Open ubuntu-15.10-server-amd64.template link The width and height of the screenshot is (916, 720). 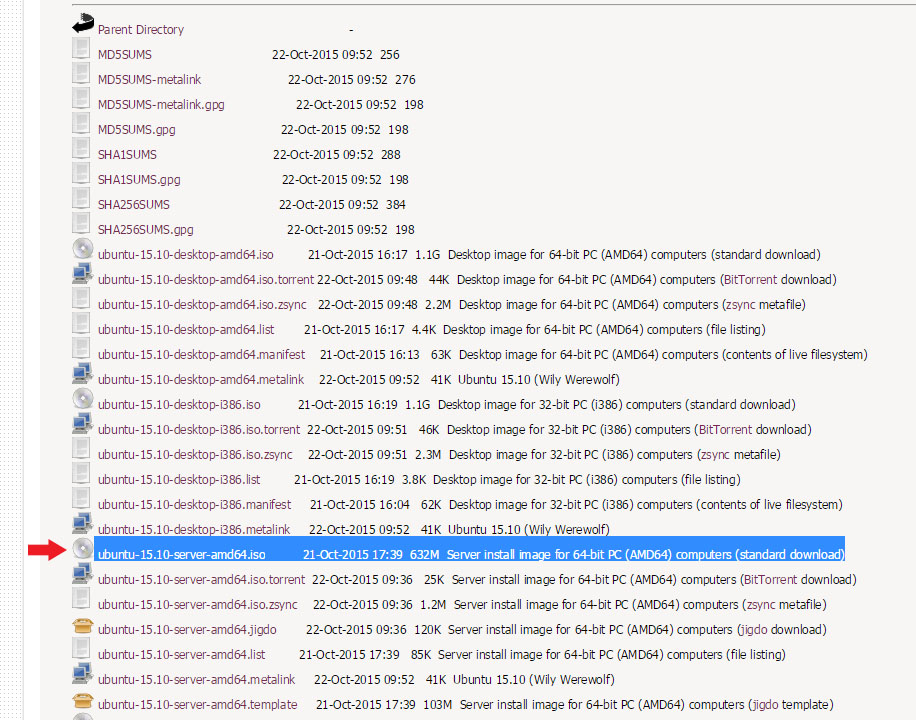coord(198,705)
